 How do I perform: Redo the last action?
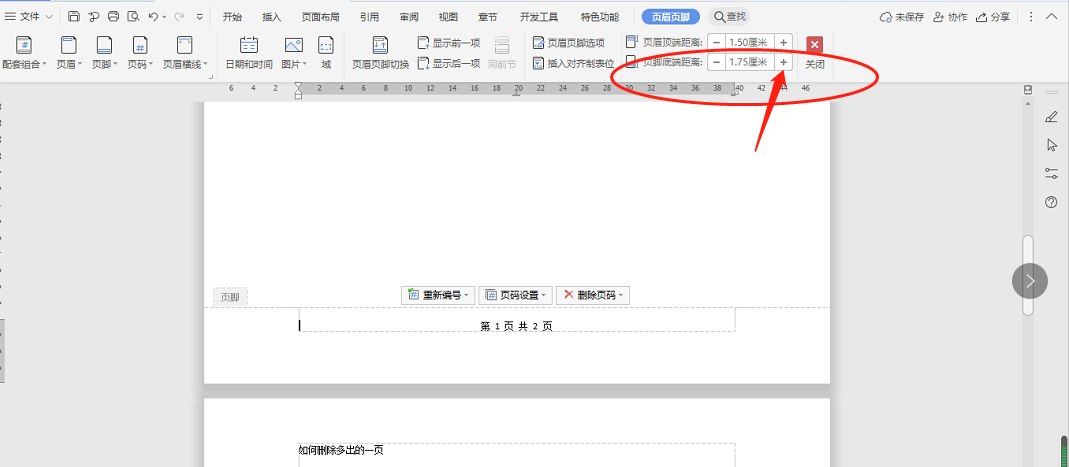(x=179, y=16)
